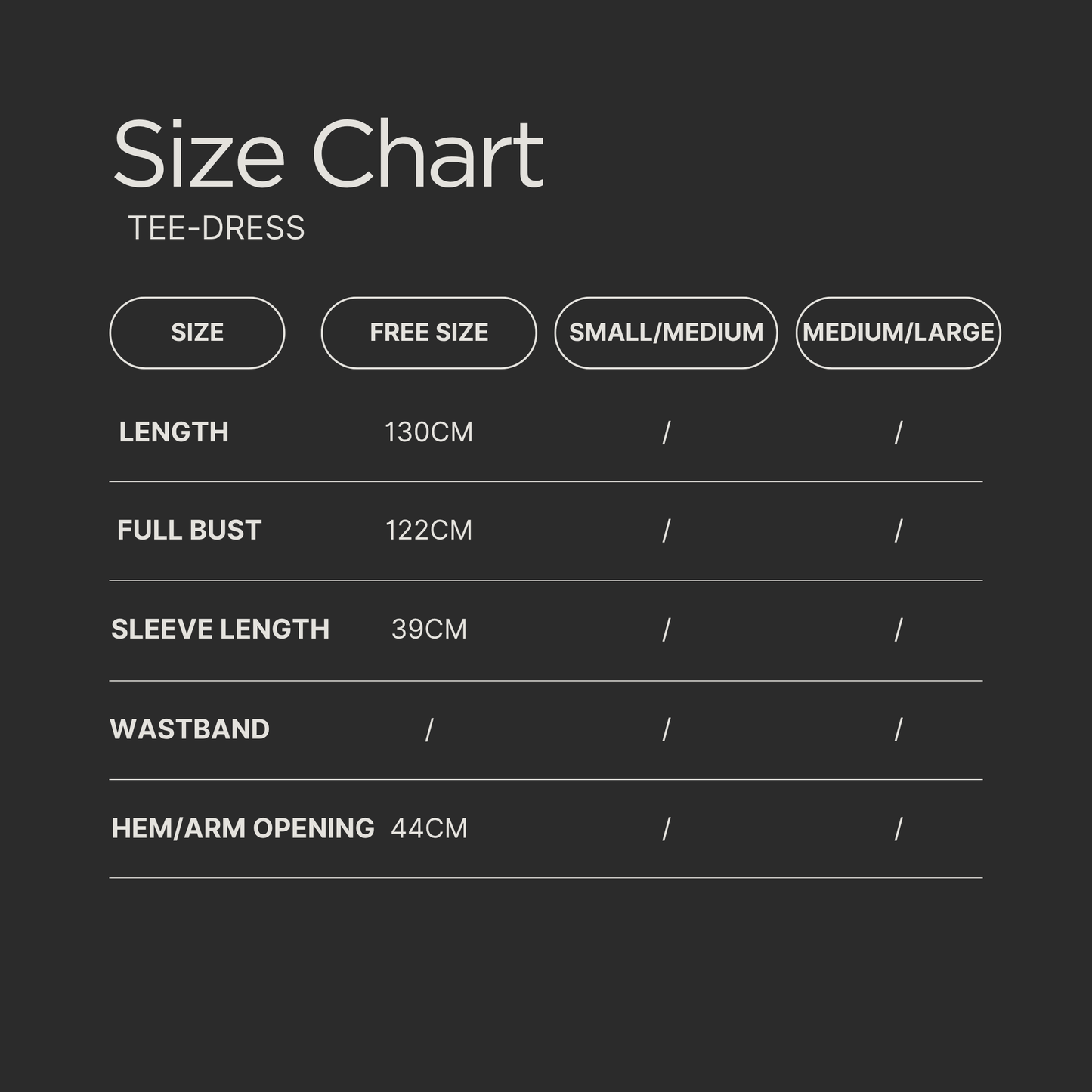Screen dimensions: 1092x1092
Task: Click LENGTH slash under SMALL/MEDIUM column
Action: coord(666,433)
